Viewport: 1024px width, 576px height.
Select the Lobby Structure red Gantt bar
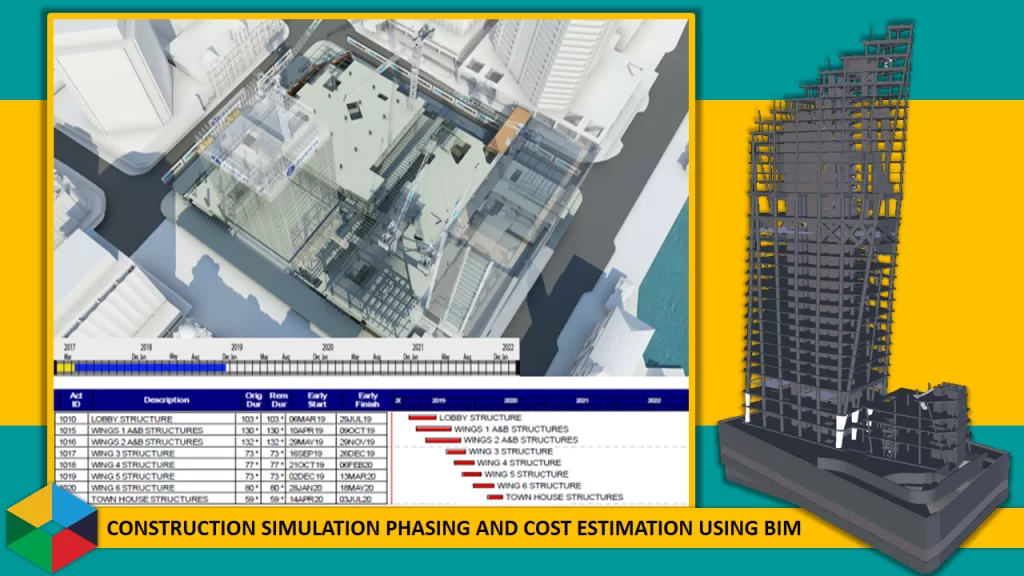click(422, 418)
